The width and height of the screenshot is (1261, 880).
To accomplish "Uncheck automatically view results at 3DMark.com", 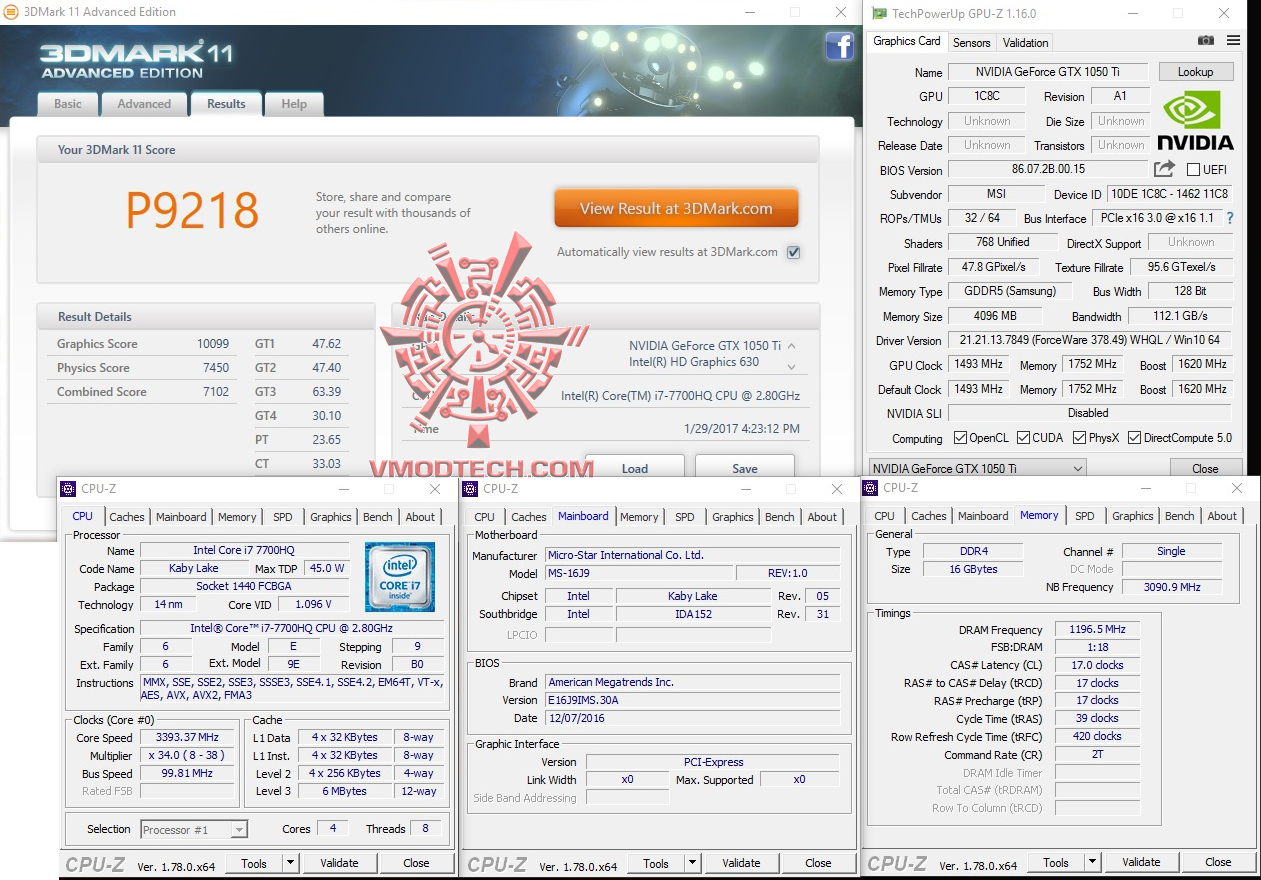I will 793,252.
